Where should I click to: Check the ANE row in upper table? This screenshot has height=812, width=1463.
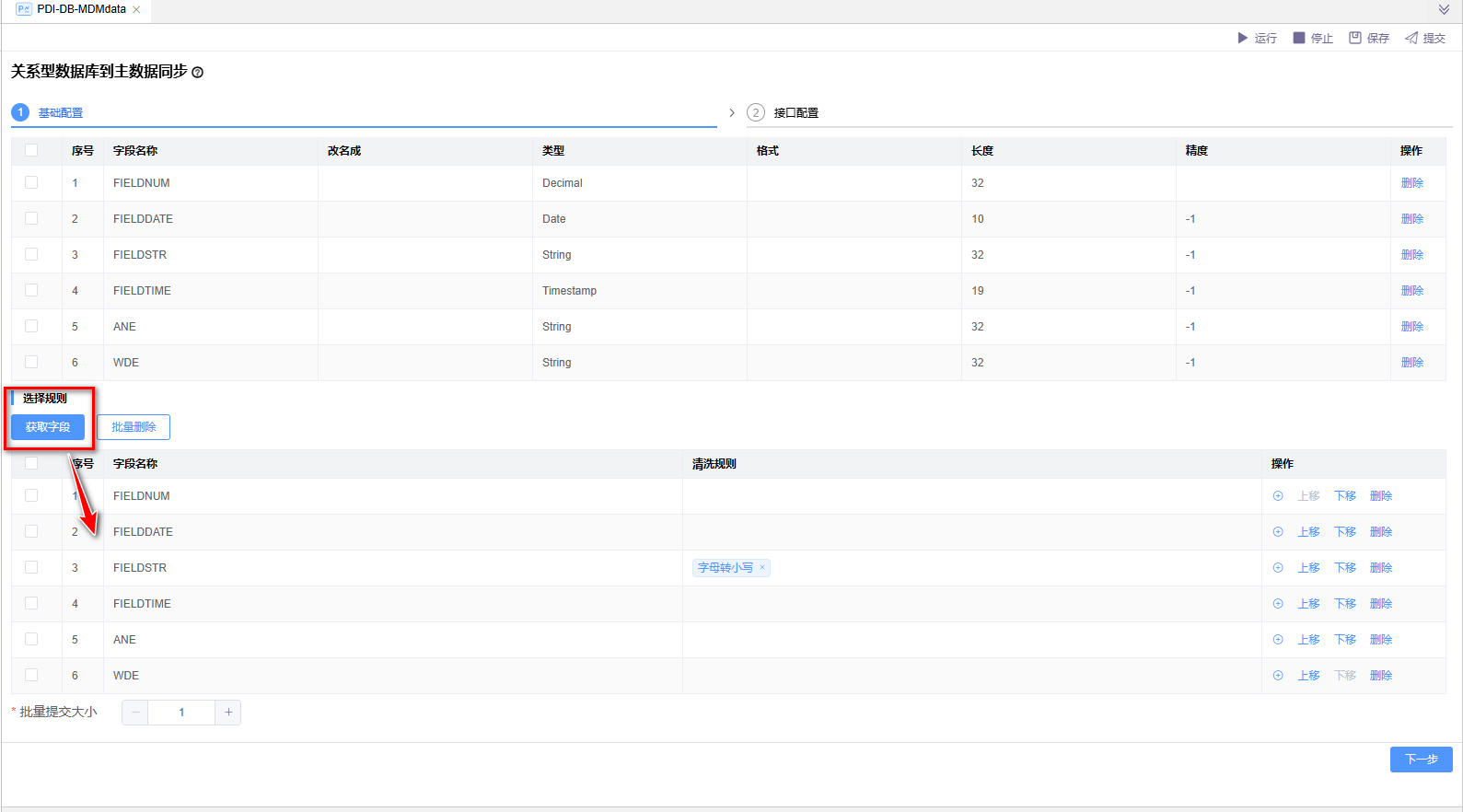[31, 327]
